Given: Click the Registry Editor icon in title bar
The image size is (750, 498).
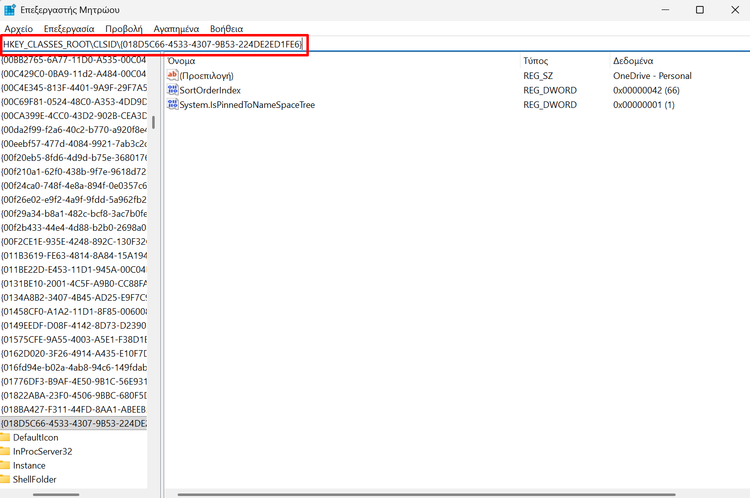Looking at the screenshot, I should (10, 10).
